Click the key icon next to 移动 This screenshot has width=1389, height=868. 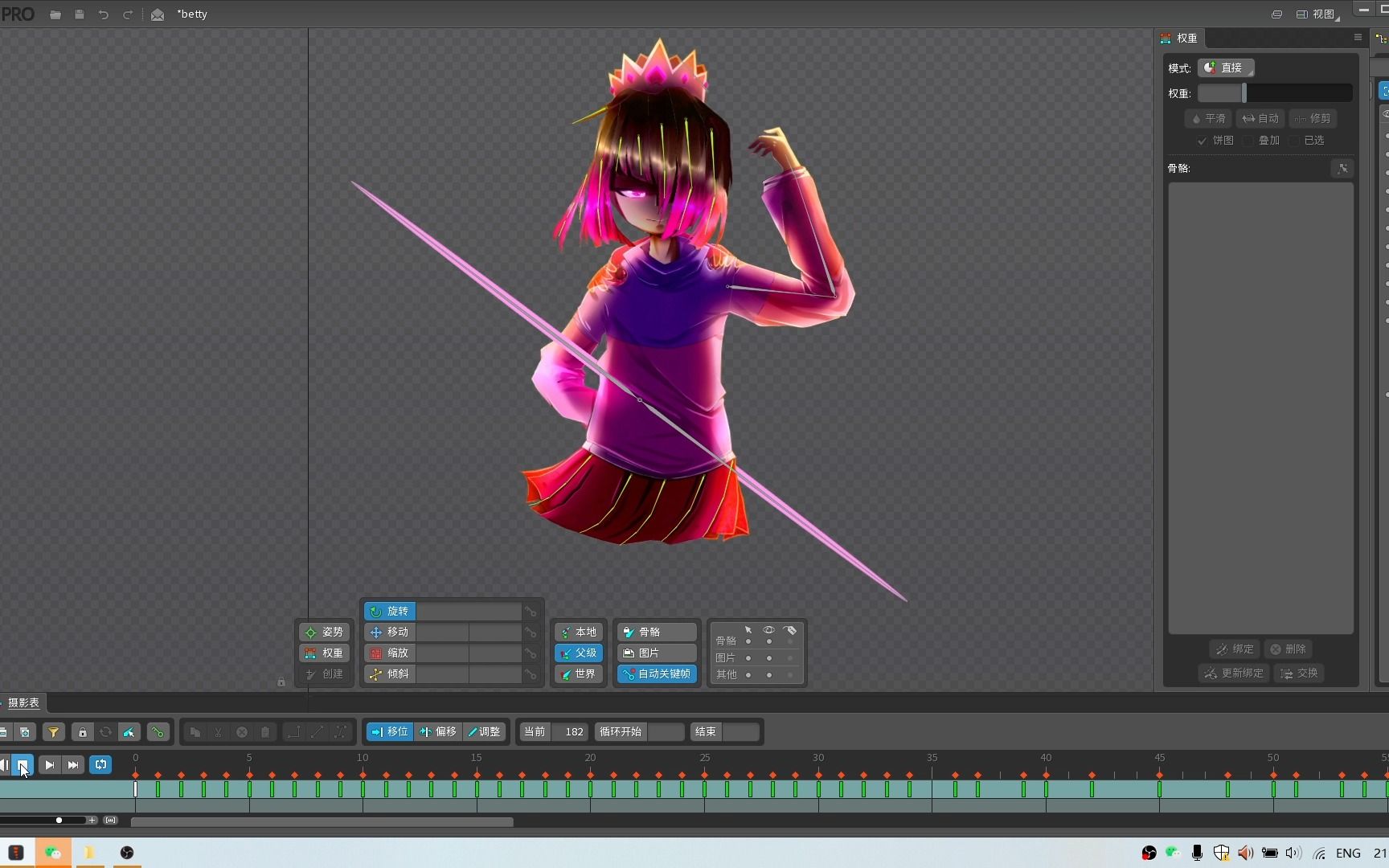click(x=531, y=633)
